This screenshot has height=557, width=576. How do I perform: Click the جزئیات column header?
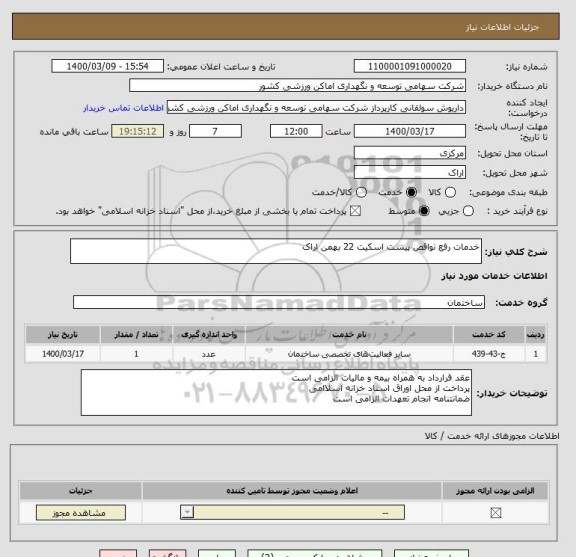pyautogui.click(x=81, y=491)
